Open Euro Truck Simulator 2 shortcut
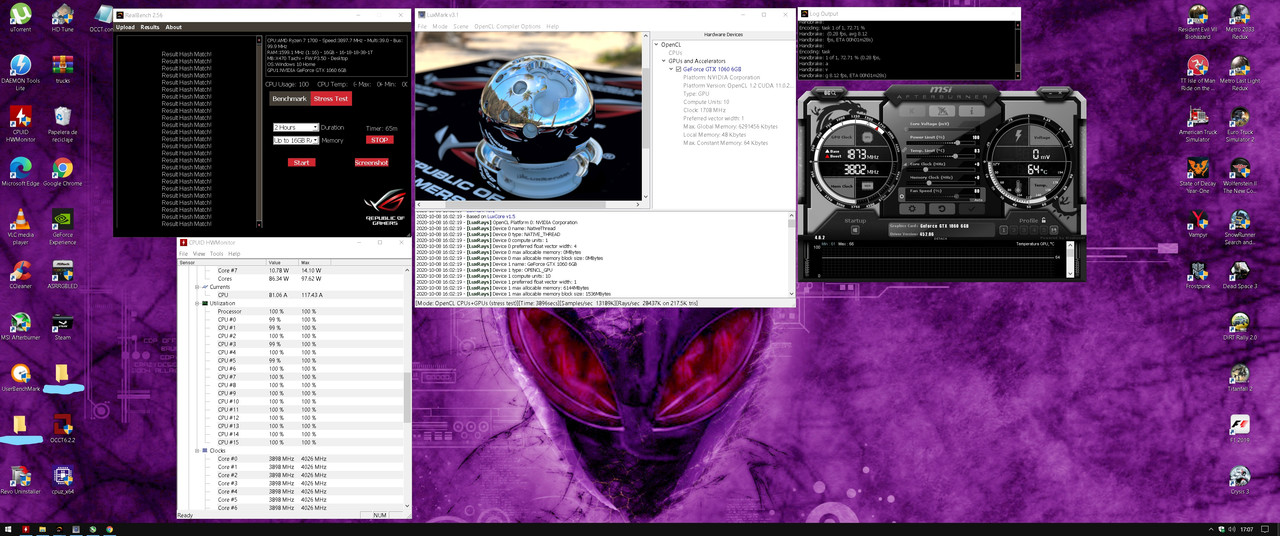The image size is (1280, 536). click(x=1239, y=124)
